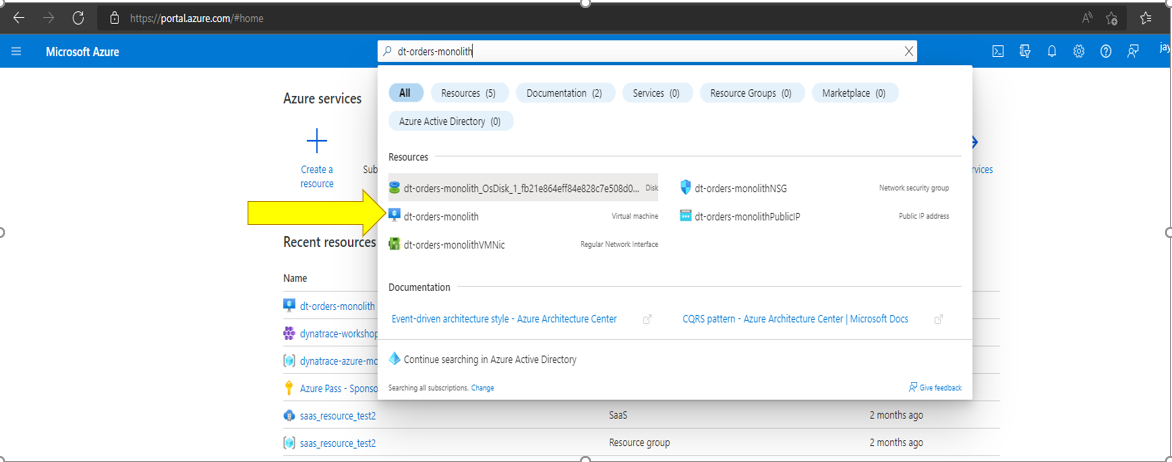Refresh the browser page
1172x462 pixels.
pyautogui.click(x=78, y=18)
